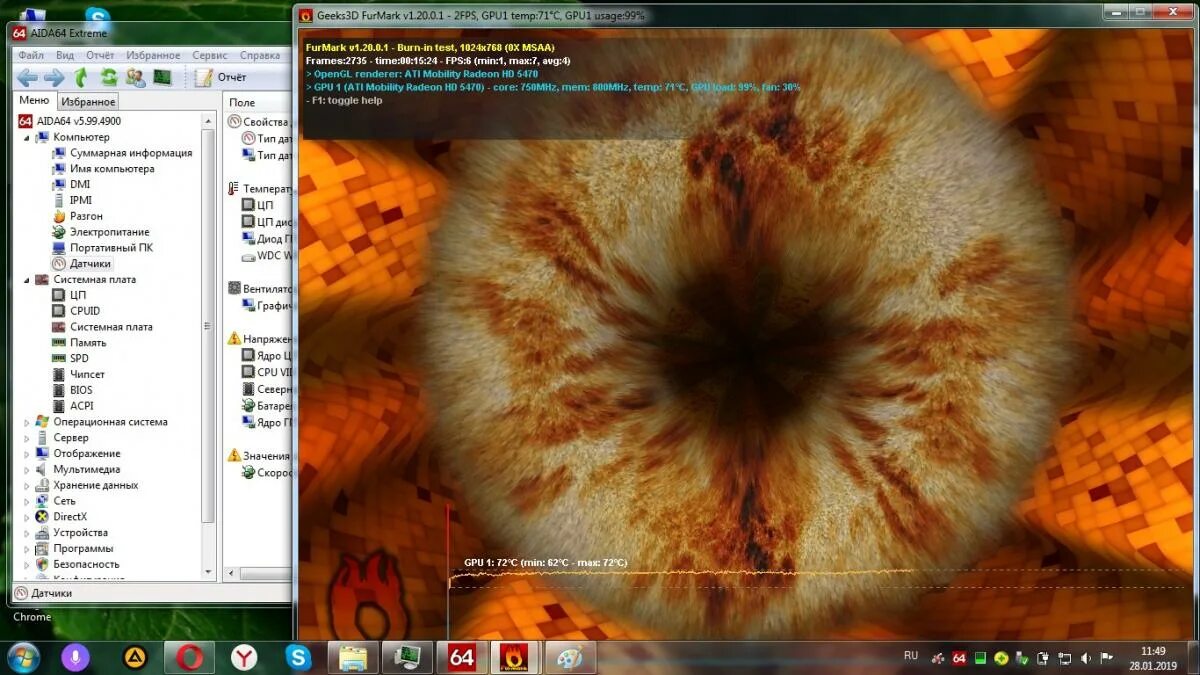Viewport: 1200px width, 675px height.
Task: Click the green Up arrow toolbar icon
Action: coord(81,77)
